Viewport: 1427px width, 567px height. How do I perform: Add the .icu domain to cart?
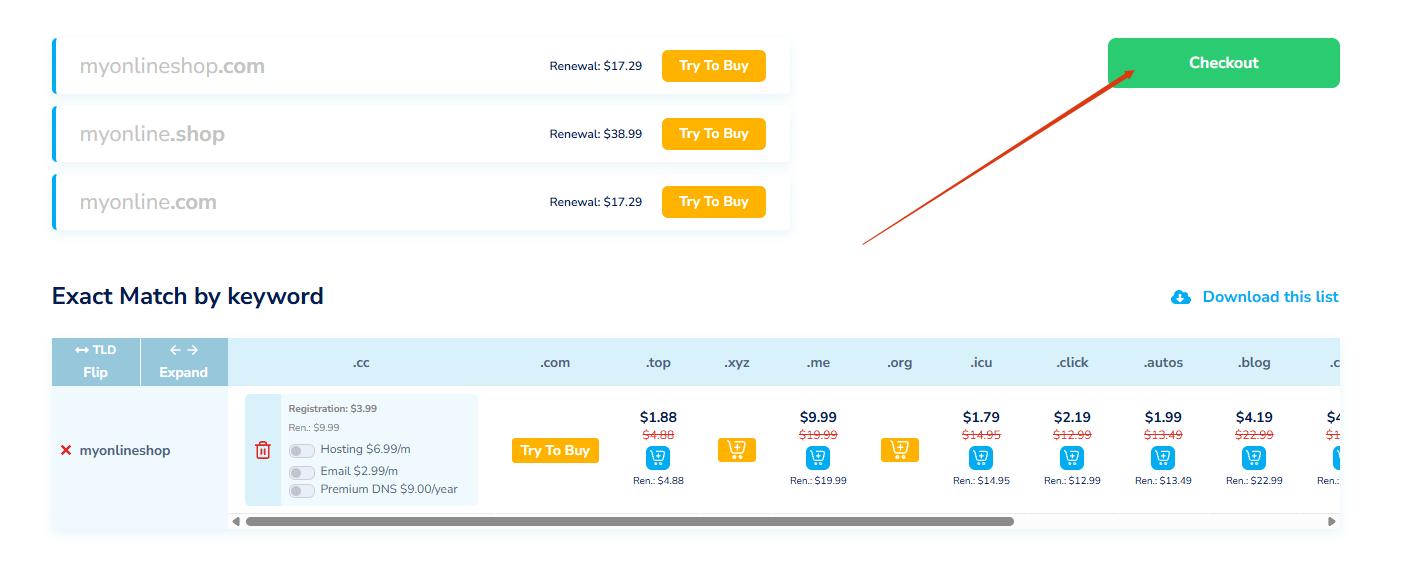(x=981, y=458)
